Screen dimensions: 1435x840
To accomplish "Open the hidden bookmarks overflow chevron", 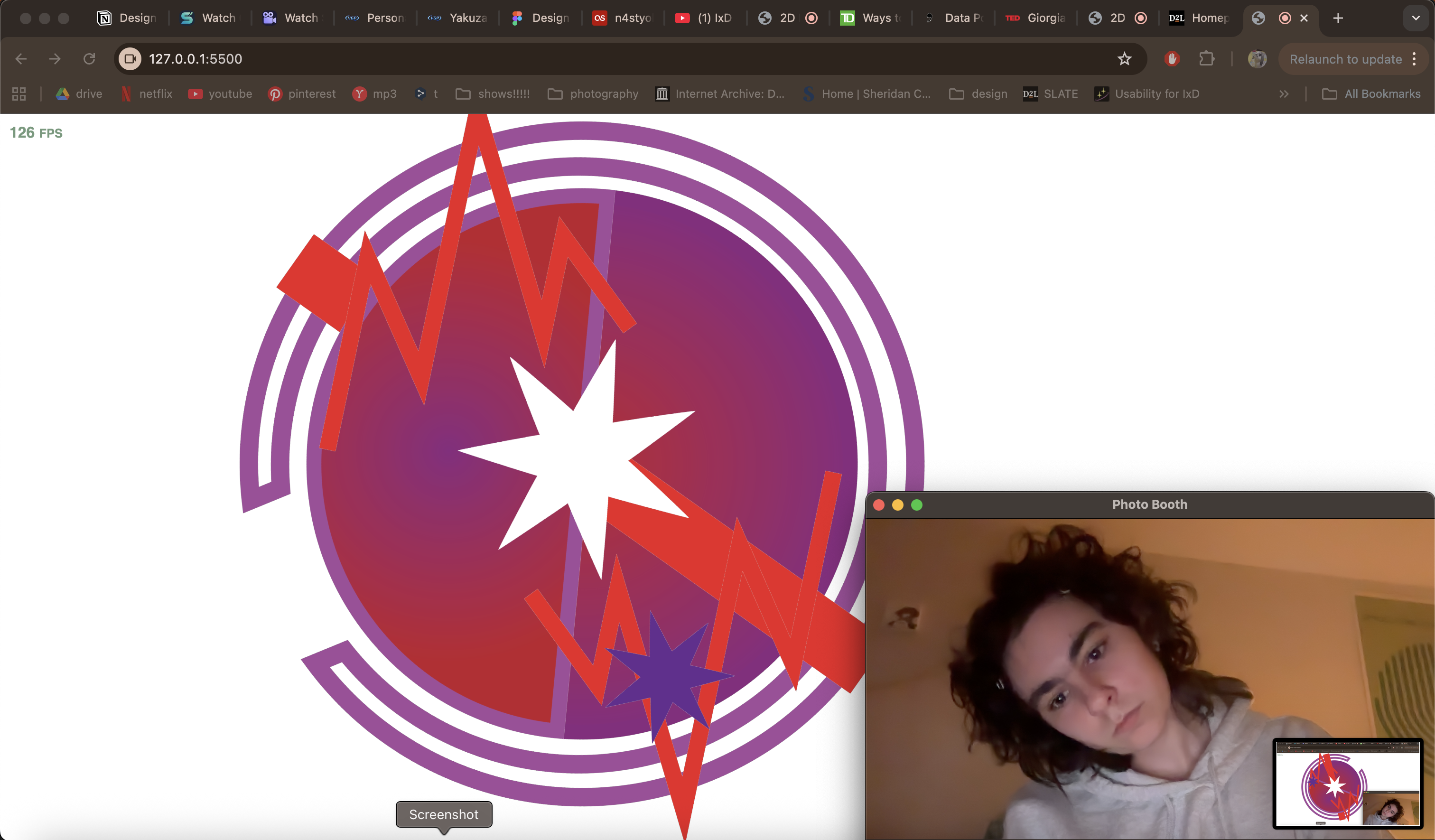I will tap(1284, 93).
